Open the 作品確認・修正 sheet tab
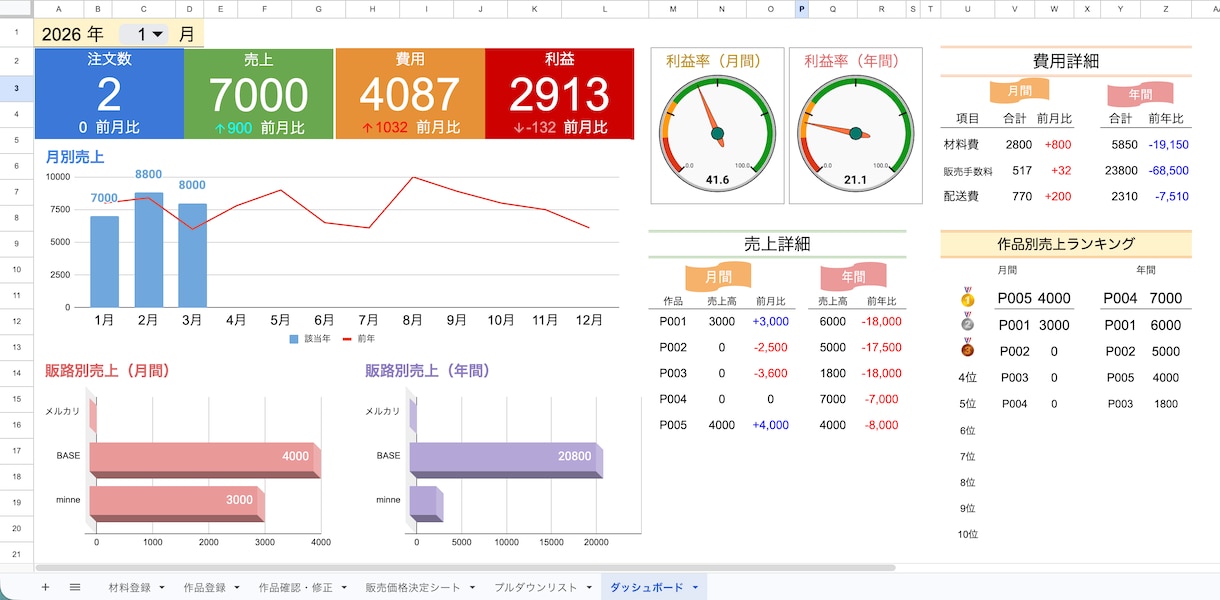This screenshot has height=600, width=1220. pyautogui.click(x=295, y=587)
